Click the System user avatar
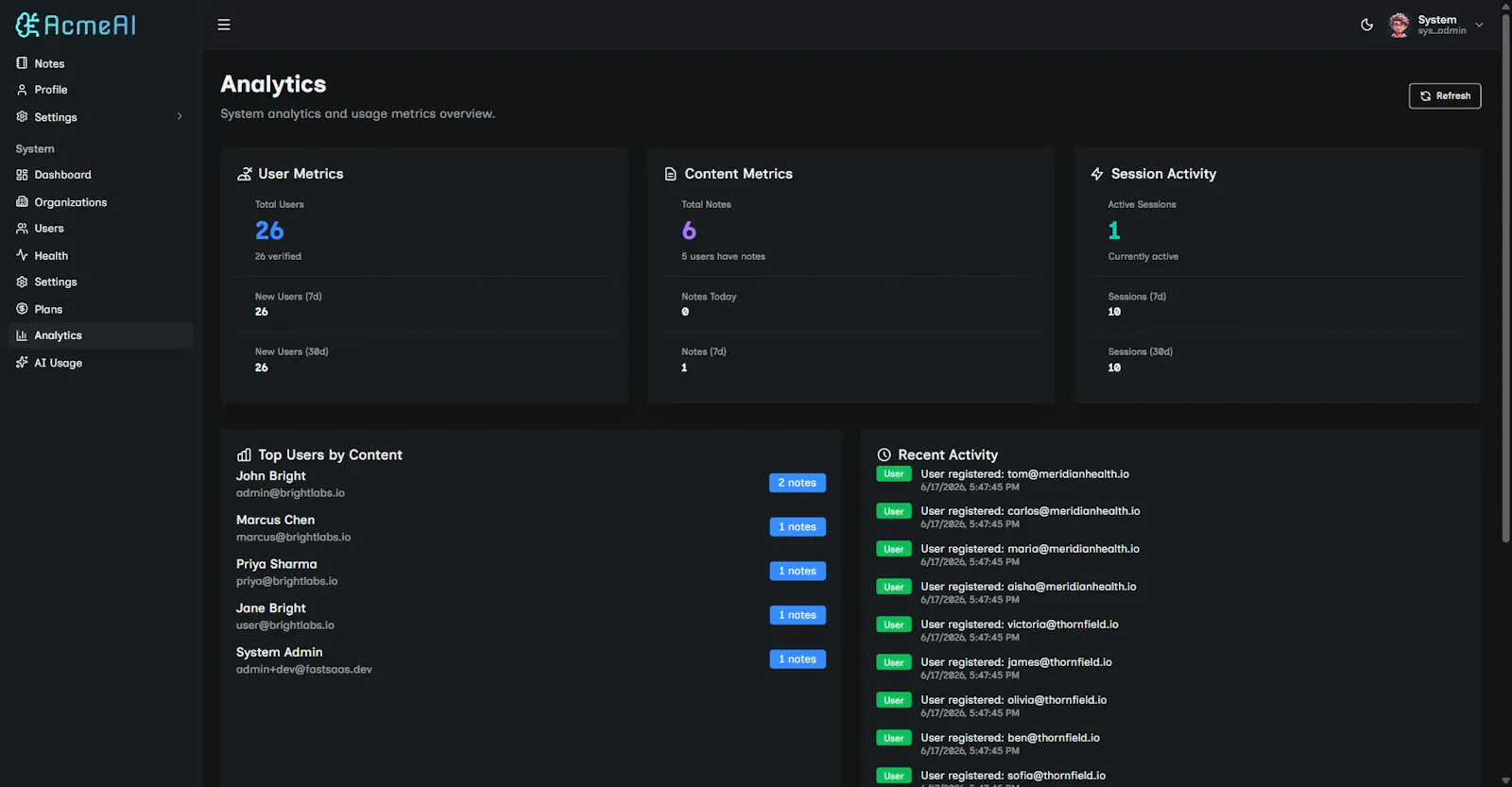 [1400, 25]
